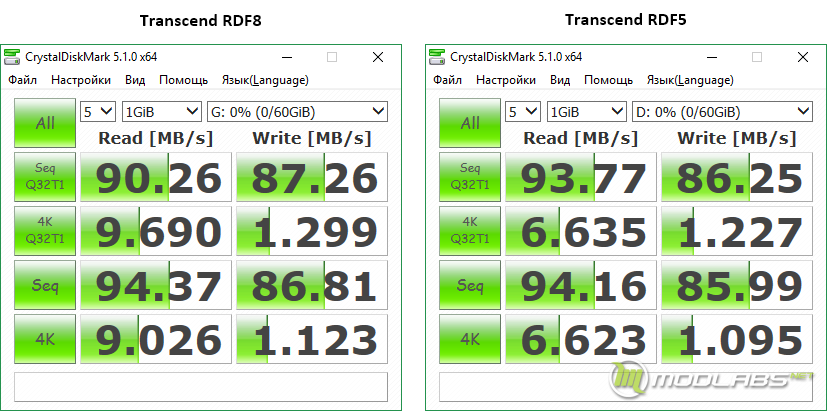Click the comment field at bottom of RDF8 window
The image size is (827, 411).
[x=201, y=387]
